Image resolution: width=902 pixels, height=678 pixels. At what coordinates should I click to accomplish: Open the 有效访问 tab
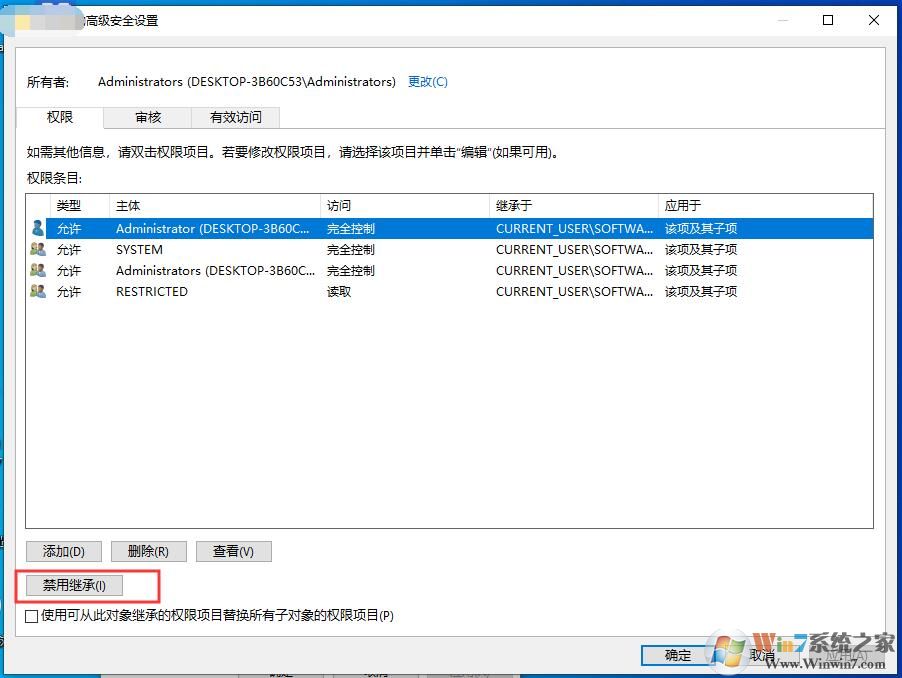click(235, 117)
